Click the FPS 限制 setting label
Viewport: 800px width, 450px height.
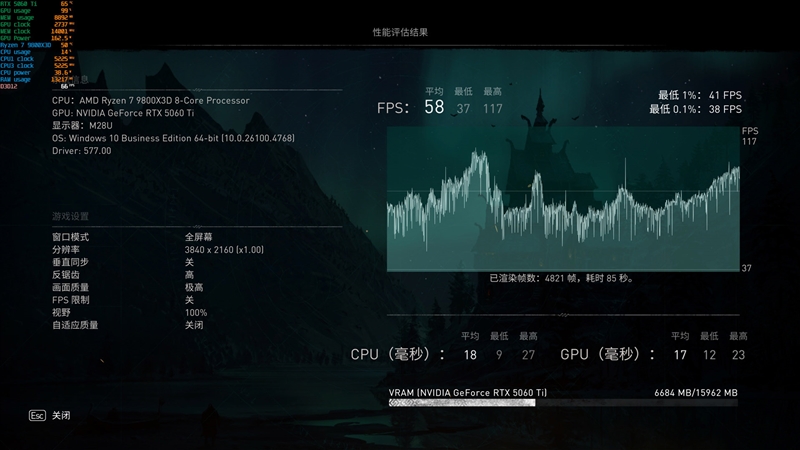pyautogui.click(x=70, y=300)
